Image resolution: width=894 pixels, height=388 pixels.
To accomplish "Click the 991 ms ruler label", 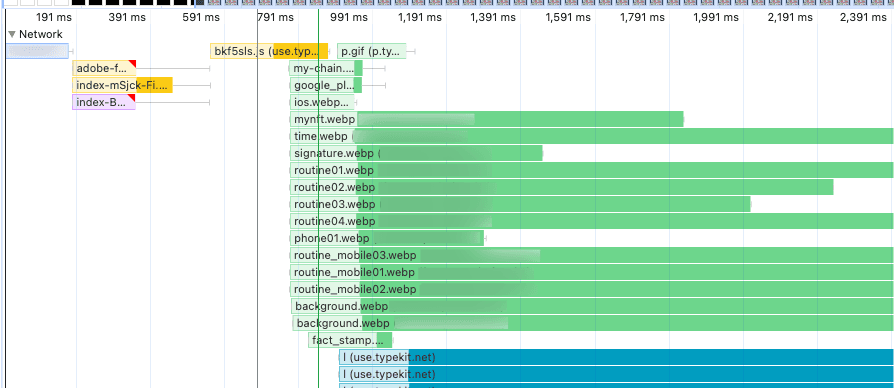I will pos(350,18).
